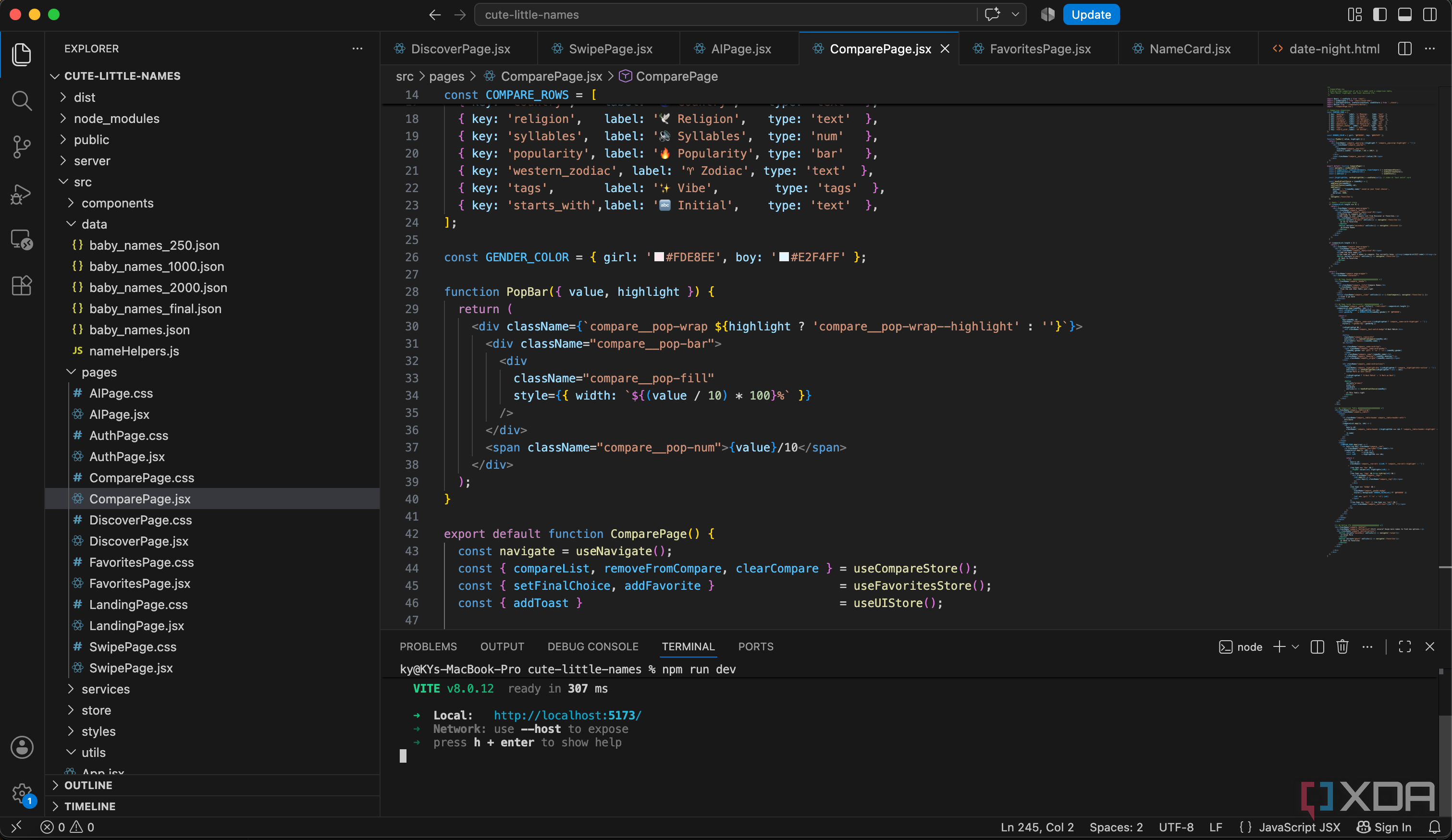Maximize the terminal panel size
The height and width of the screenshot is (840, 1452).
pos(1405,646)
